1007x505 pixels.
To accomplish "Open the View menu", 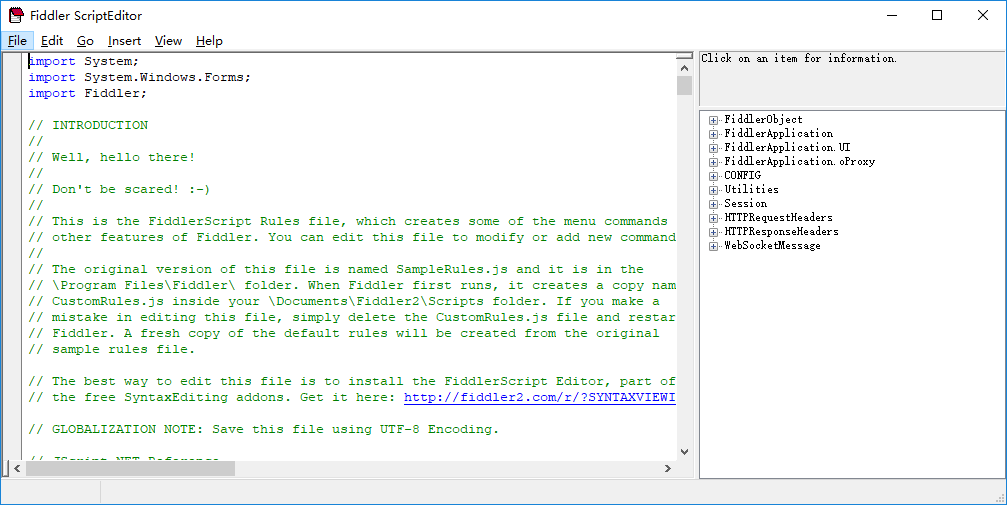I will coord(168,41).
